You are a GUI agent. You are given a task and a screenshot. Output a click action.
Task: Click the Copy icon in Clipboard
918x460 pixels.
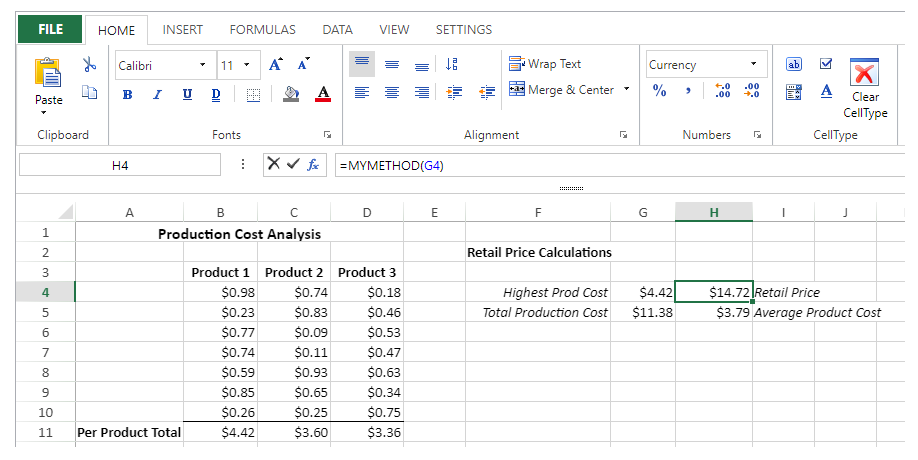click(89, 92)
